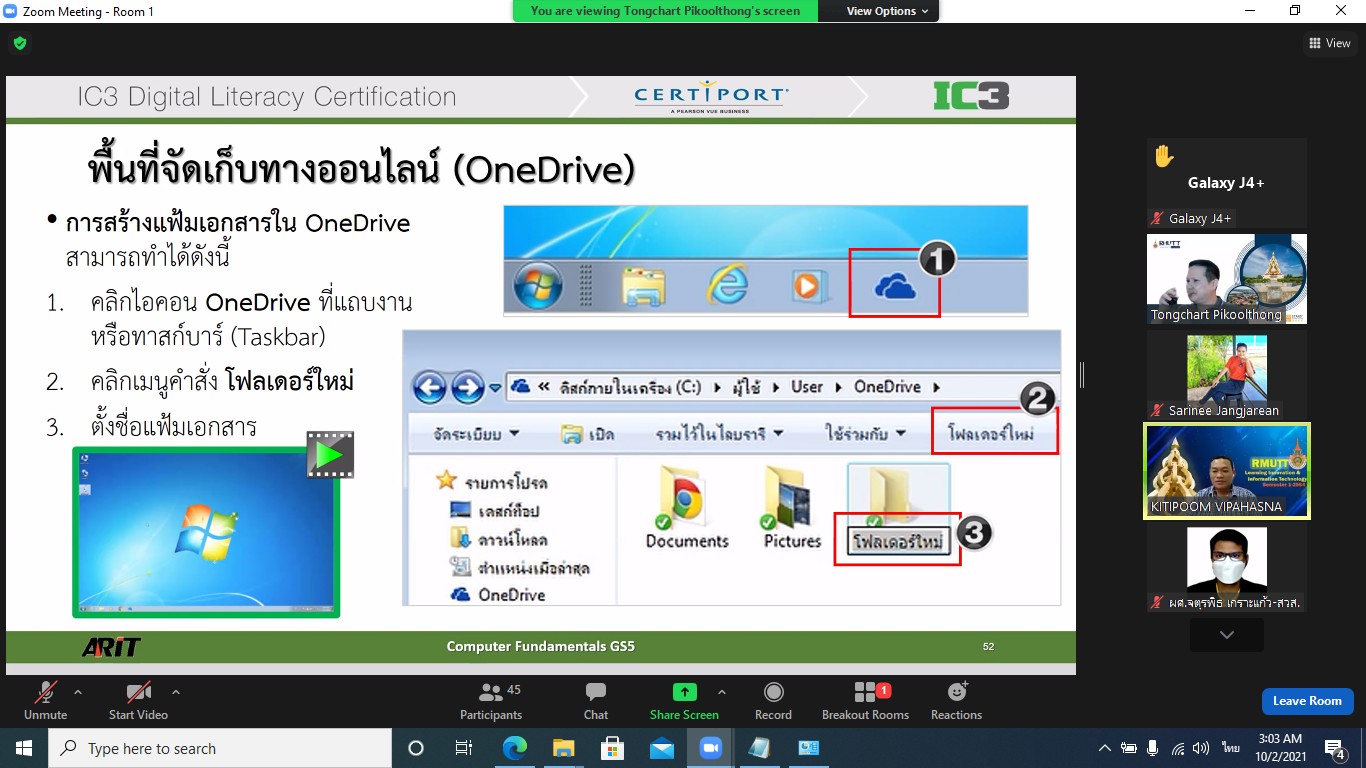Open the Windows Start menu

pos(23,748)
